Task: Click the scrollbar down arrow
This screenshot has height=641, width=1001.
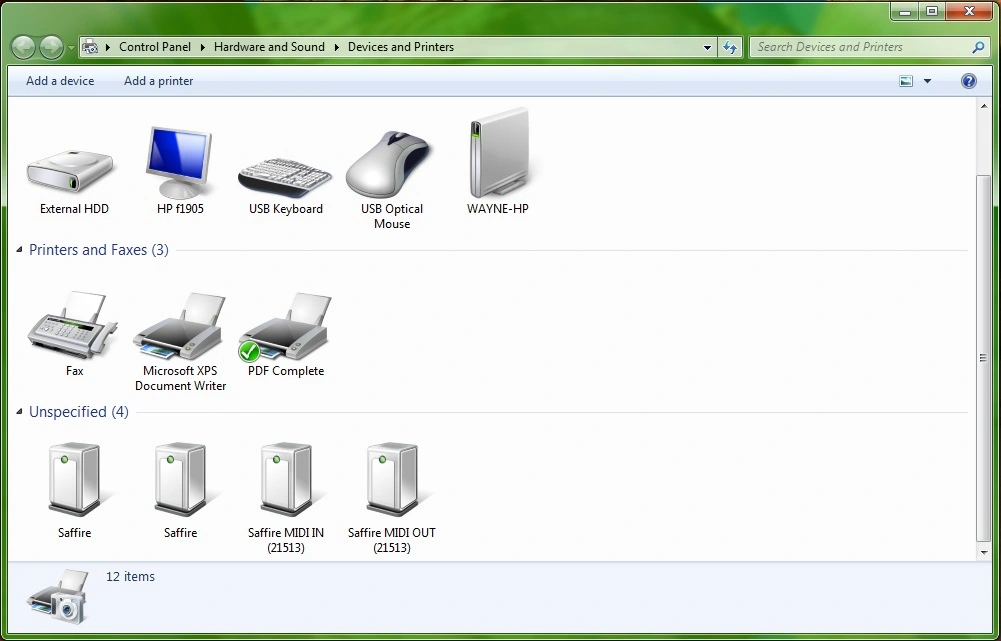Action: pos(983,553)
